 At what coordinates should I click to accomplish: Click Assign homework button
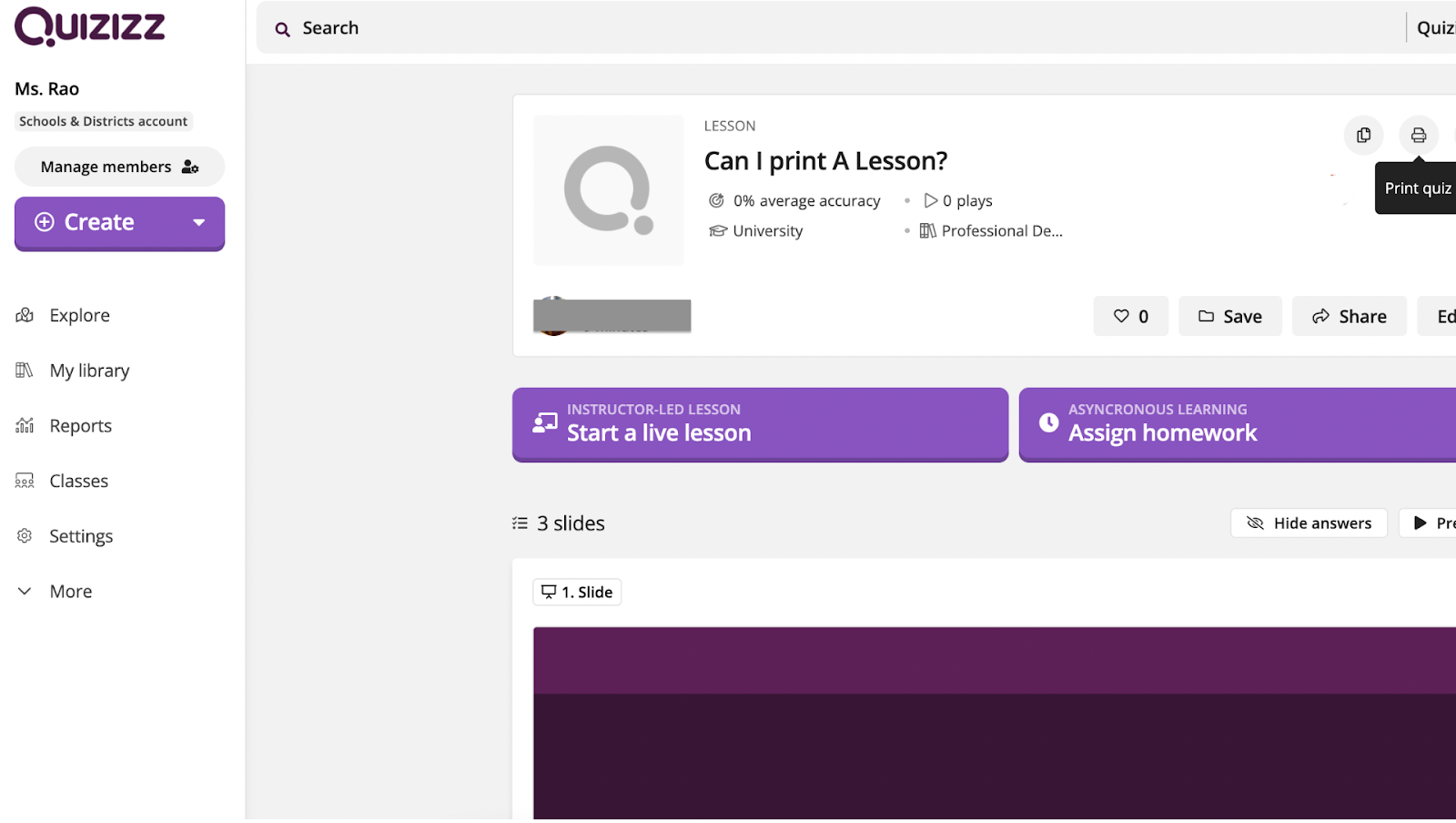tap(1238, 424)
